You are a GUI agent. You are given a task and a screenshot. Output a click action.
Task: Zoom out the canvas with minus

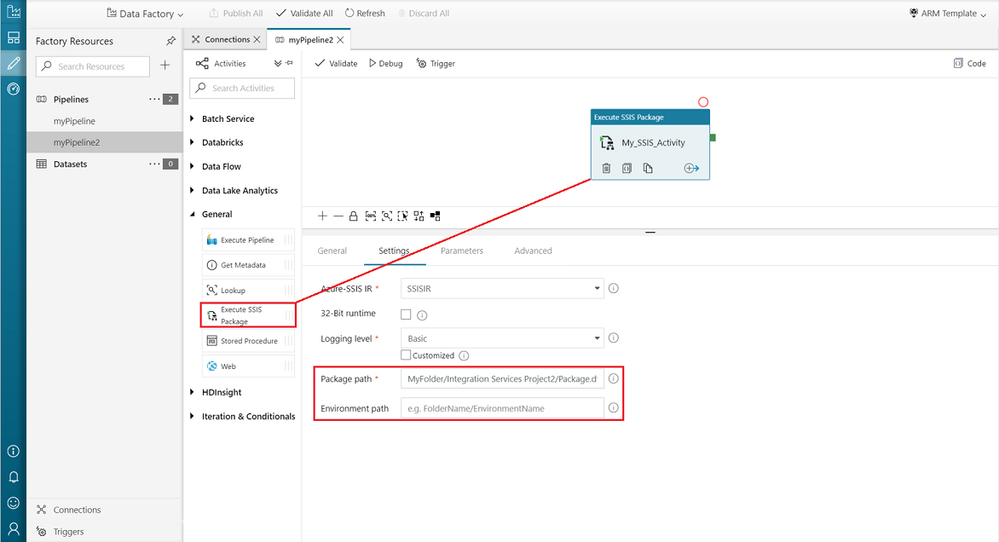point(338,216)
